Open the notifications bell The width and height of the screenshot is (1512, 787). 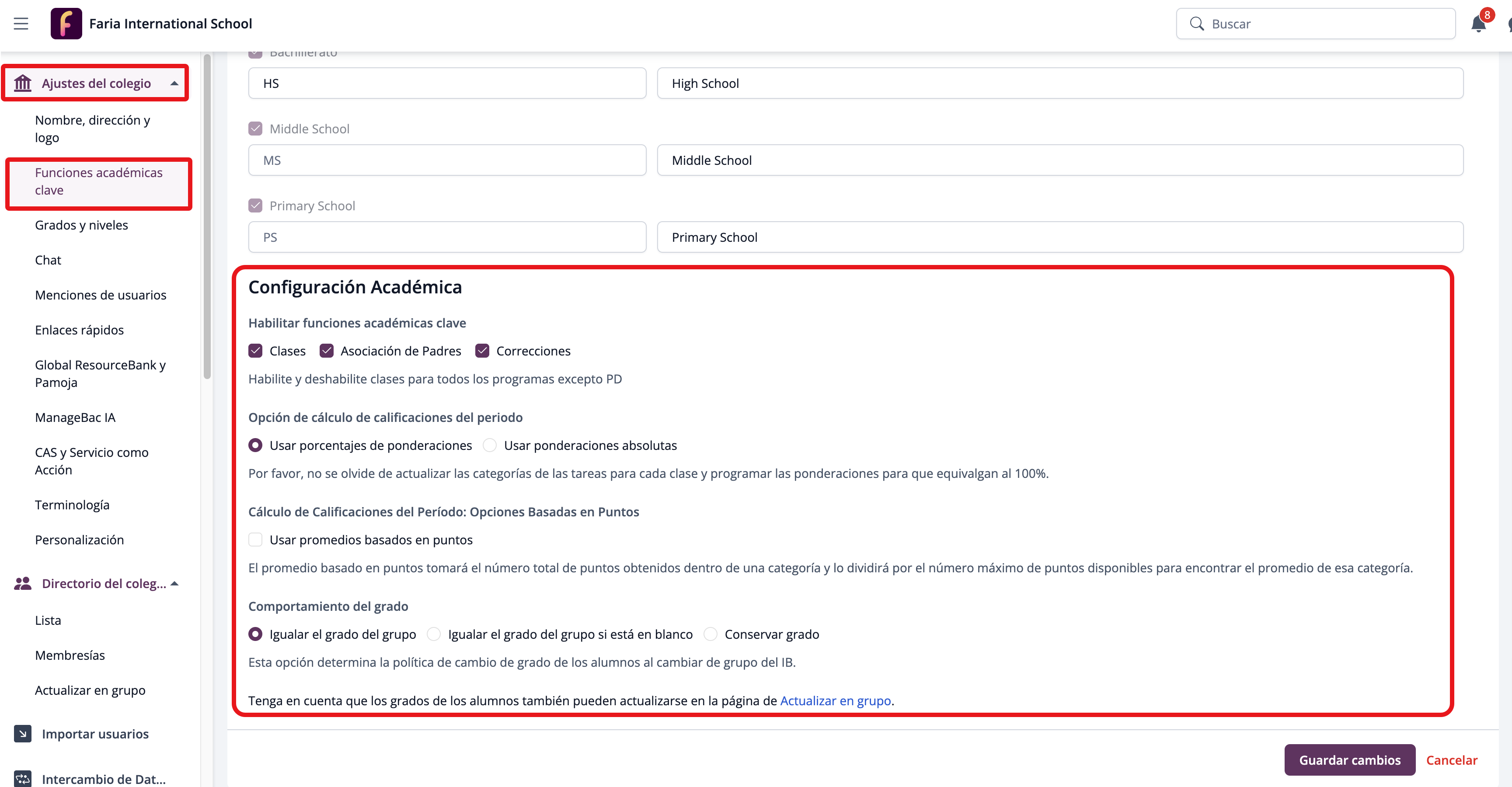click(x=1478, y=24)
